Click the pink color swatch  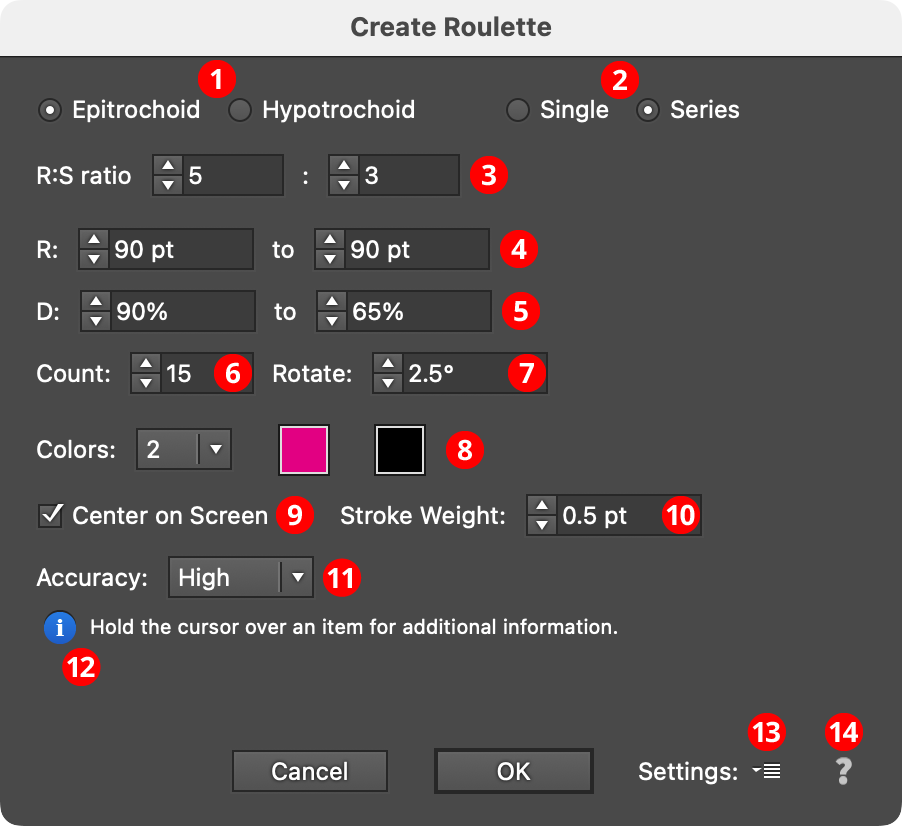tap(304, 450)
